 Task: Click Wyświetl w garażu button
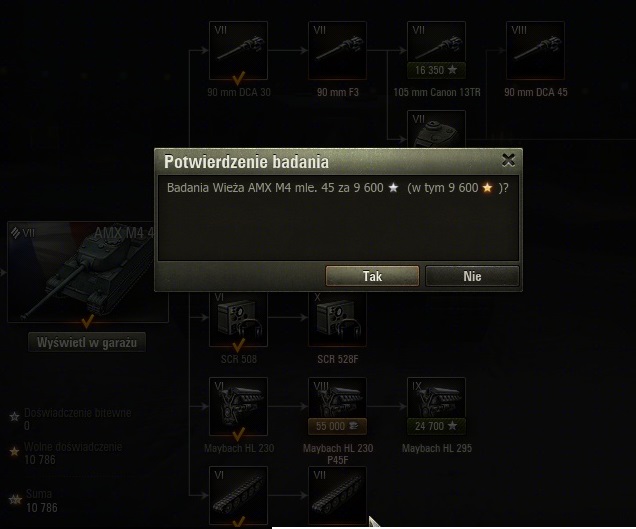pyautogui.click(x=87, y=342)
